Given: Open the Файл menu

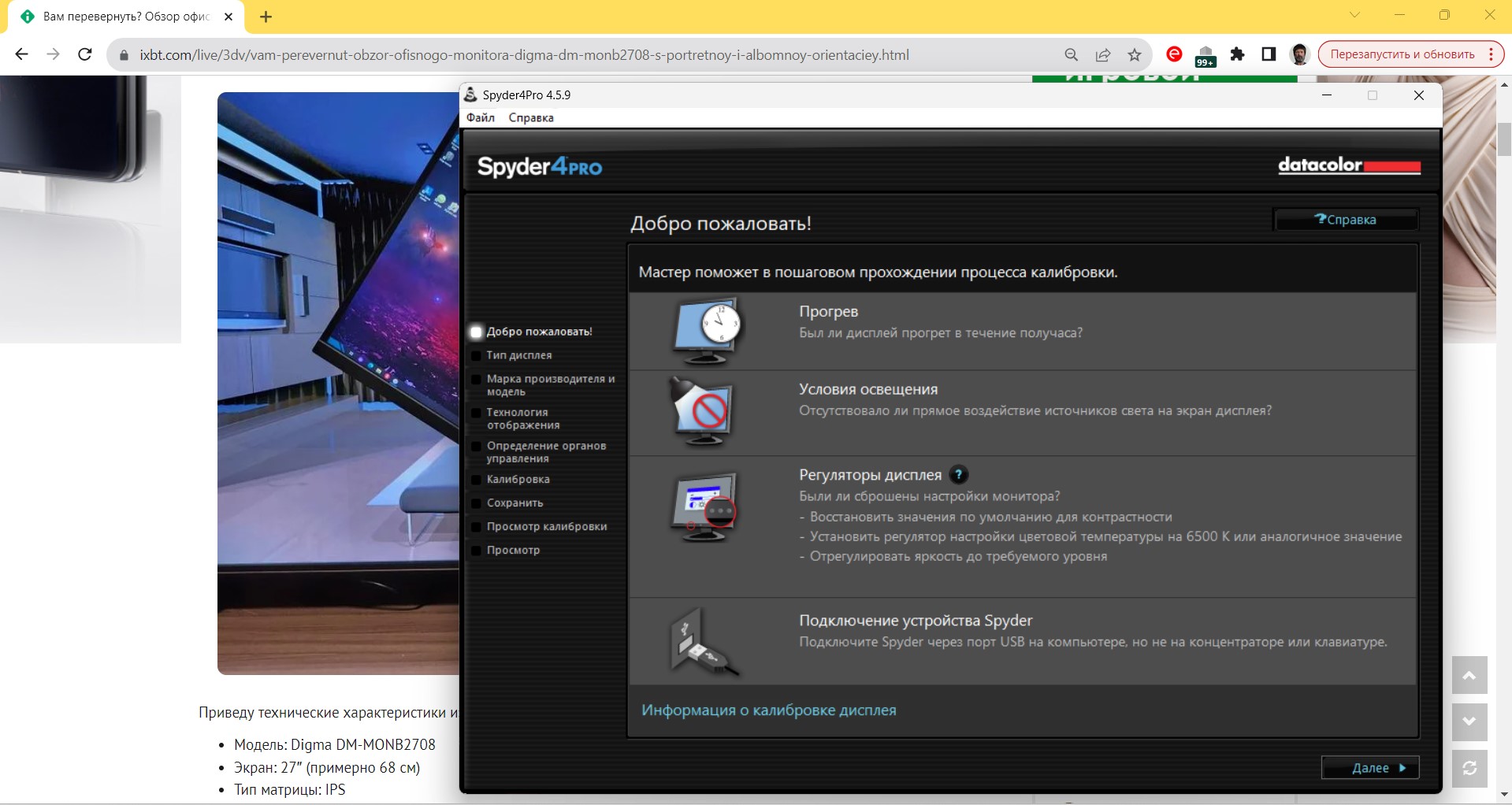Looking at the screenshot, I should coord(481,117).
